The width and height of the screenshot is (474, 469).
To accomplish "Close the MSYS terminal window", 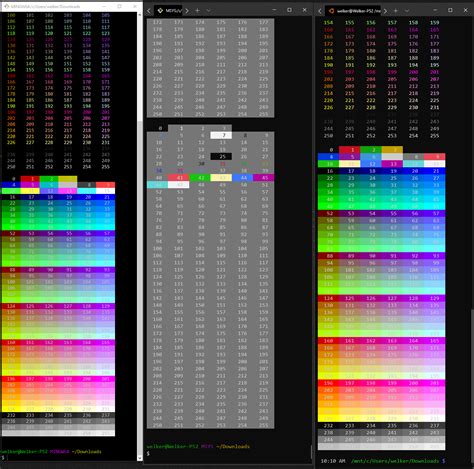I will tap(305, 10).
